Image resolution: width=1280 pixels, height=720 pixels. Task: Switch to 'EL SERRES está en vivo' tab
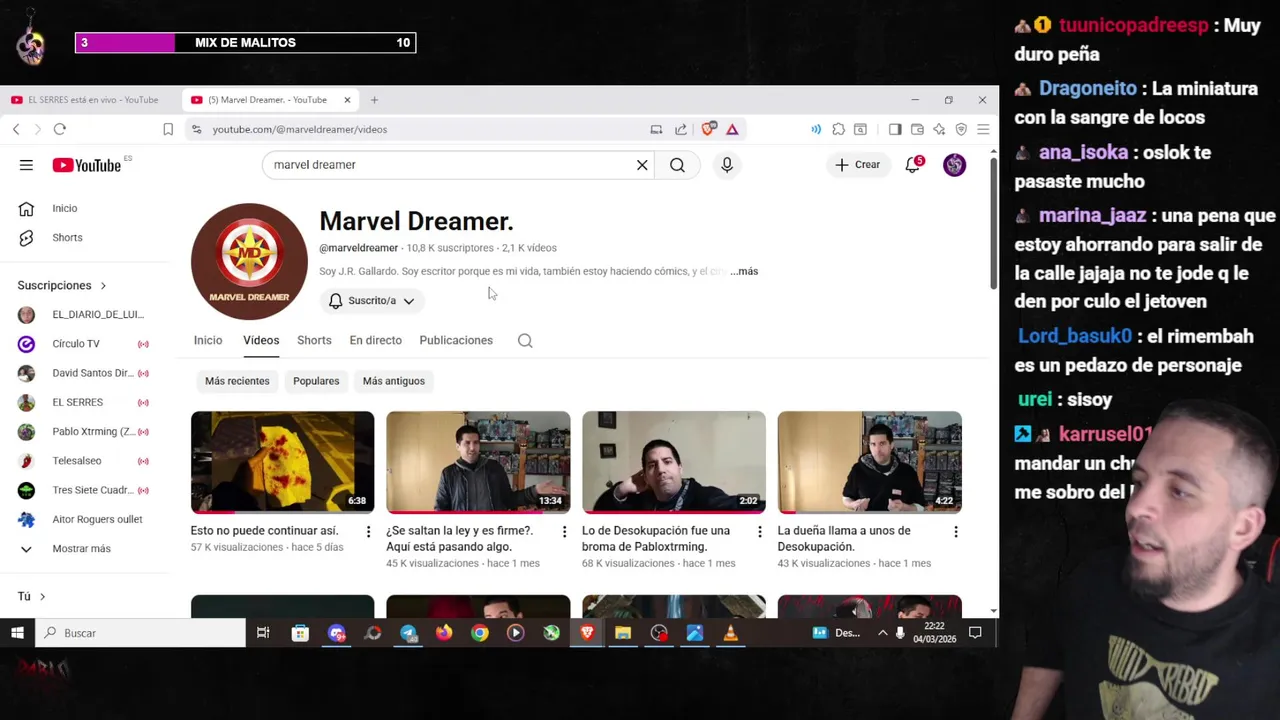(88, 100)
